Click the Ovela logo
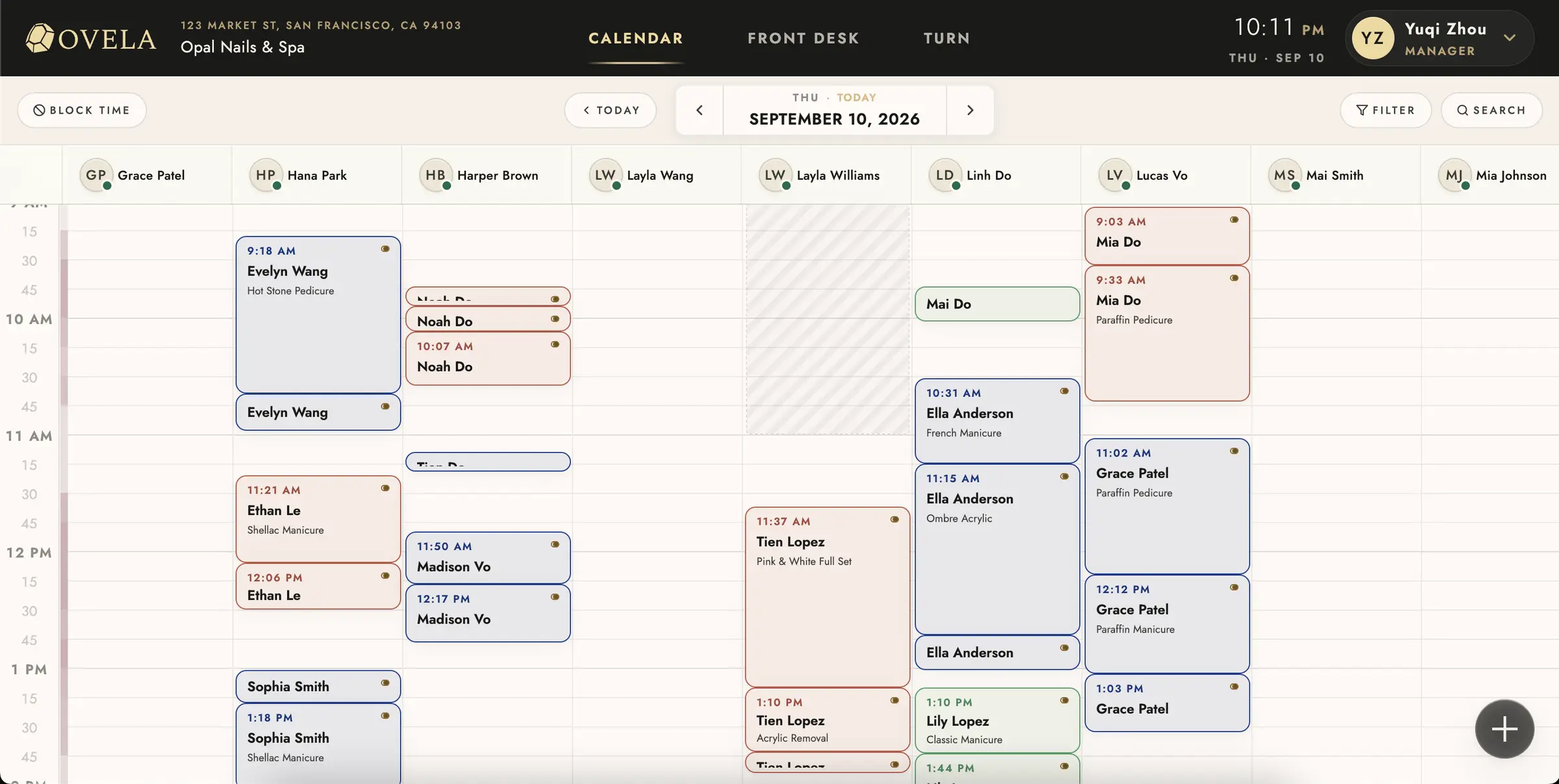Viewport: 1559px width, 784px height. [x=91, y=38]
